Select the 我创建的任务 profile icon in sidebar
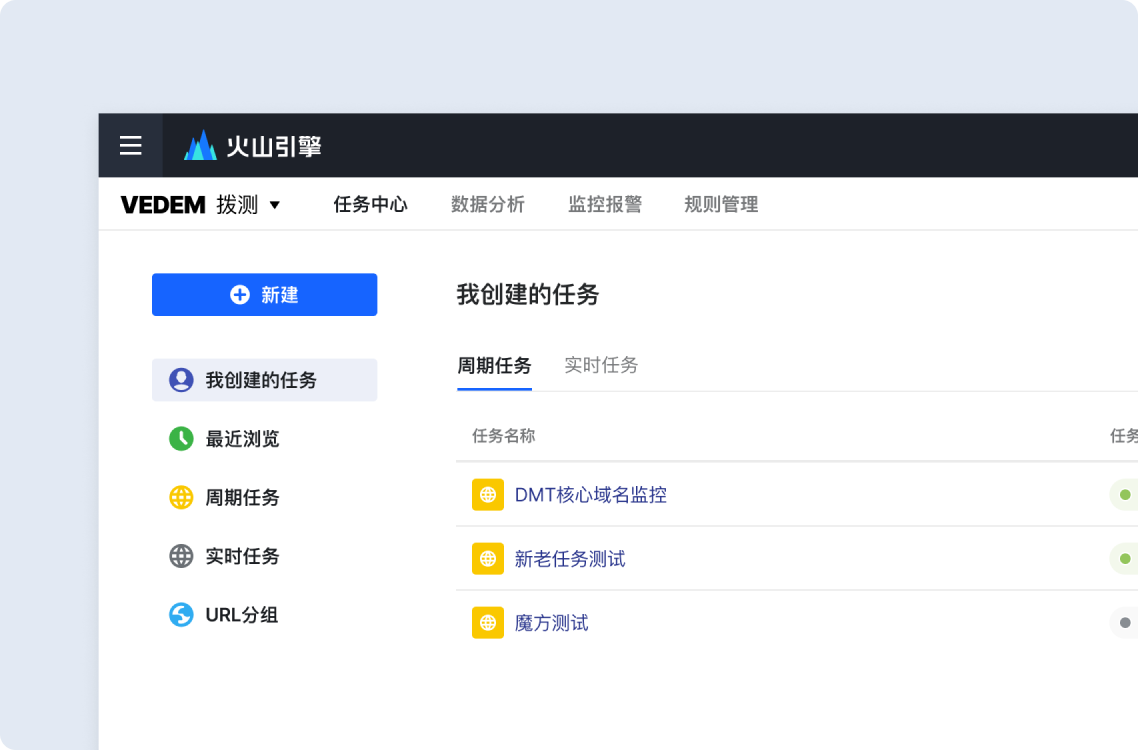Viewport: 1138px width, 750px height. click(x=180, y=380)
